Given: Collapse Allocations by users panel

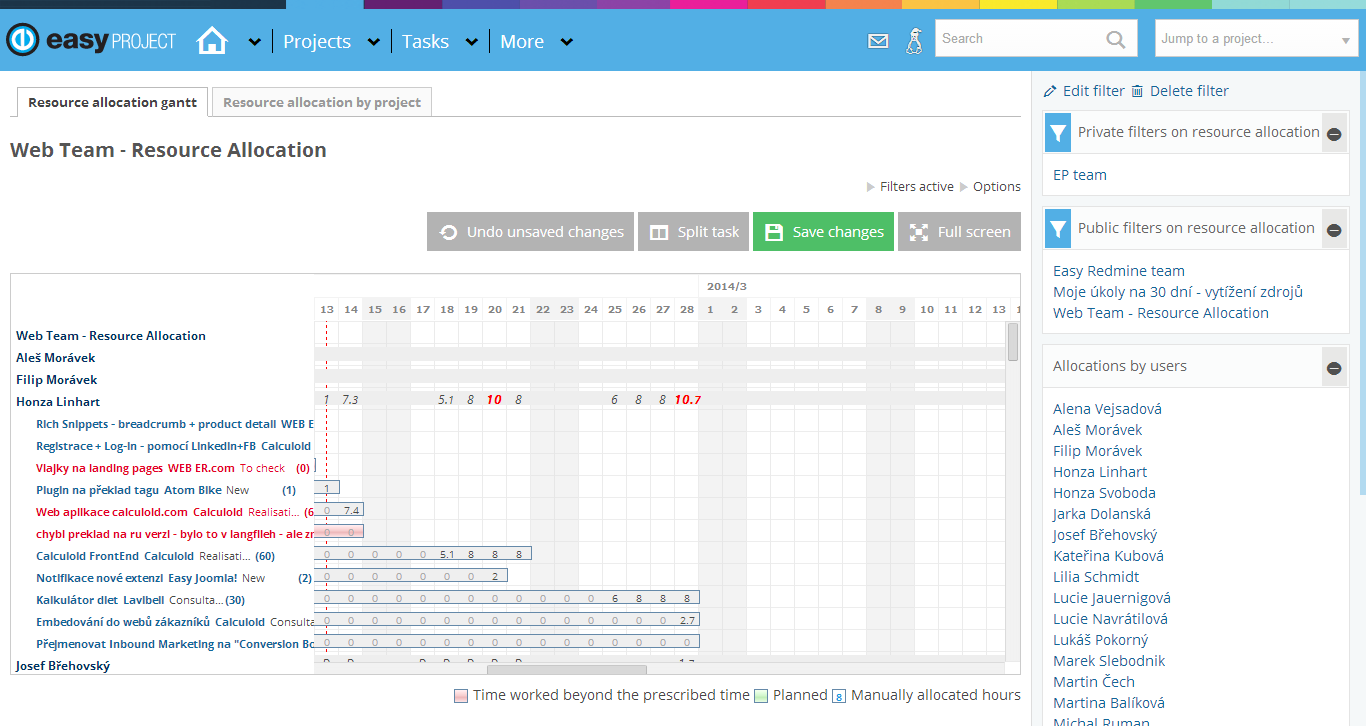Looking at the screenshot, I should coord(1334,368).
